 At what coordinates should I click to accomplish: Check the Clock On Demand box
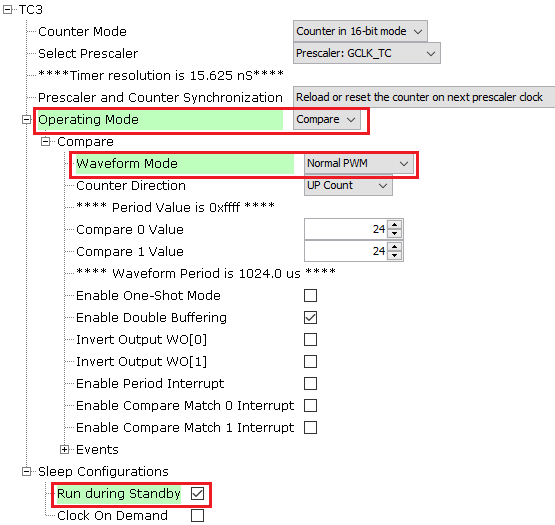coord(197,515)
